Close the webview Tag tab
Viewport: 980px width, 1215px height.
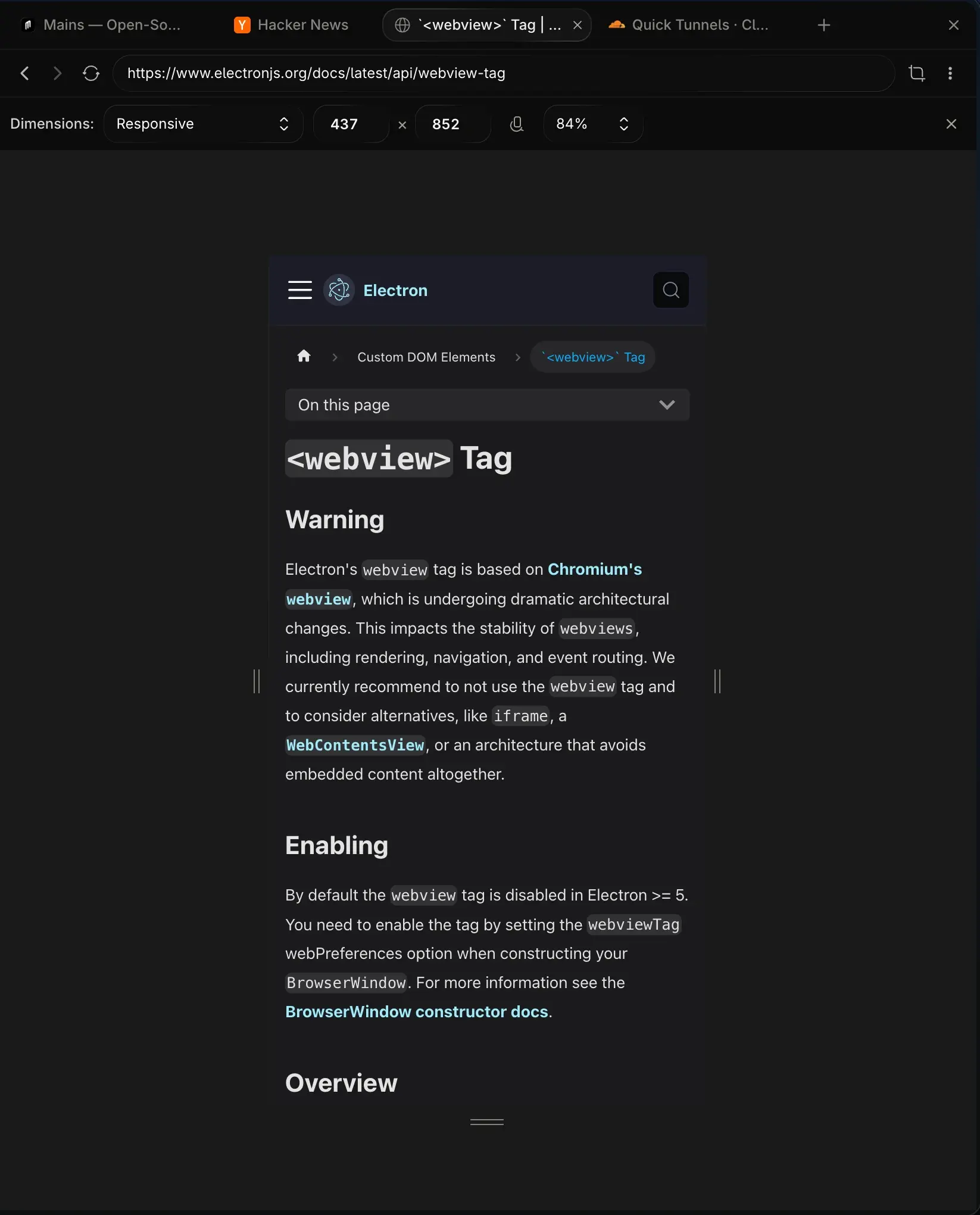578,25
